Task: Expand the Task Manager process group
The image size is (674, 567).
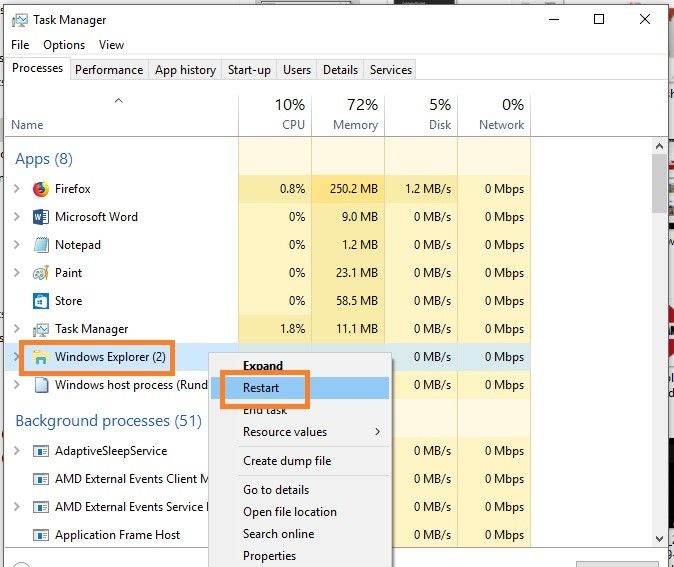Action: (x=17, y=329)
